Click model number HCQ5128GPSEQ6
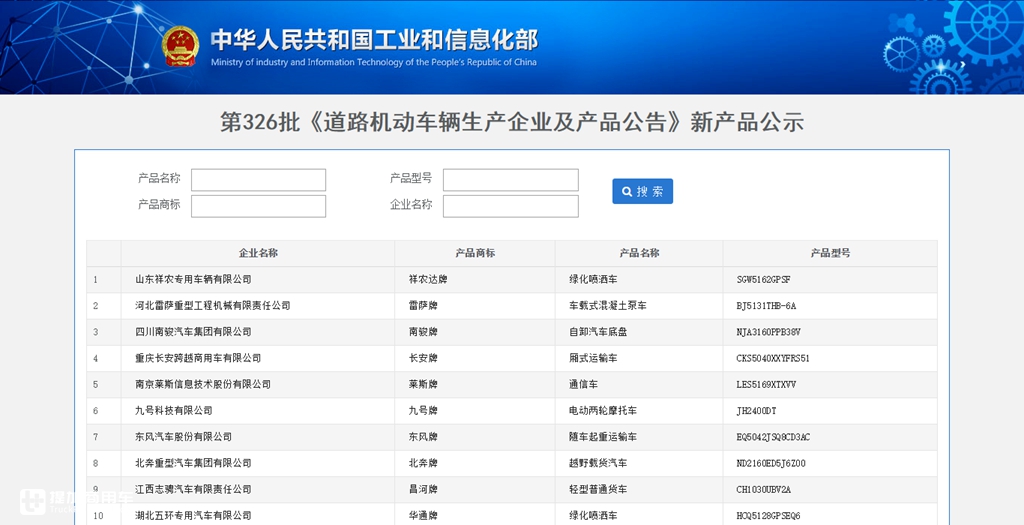The height and width of the screenshot is (525, 1024). pos(769,515)
